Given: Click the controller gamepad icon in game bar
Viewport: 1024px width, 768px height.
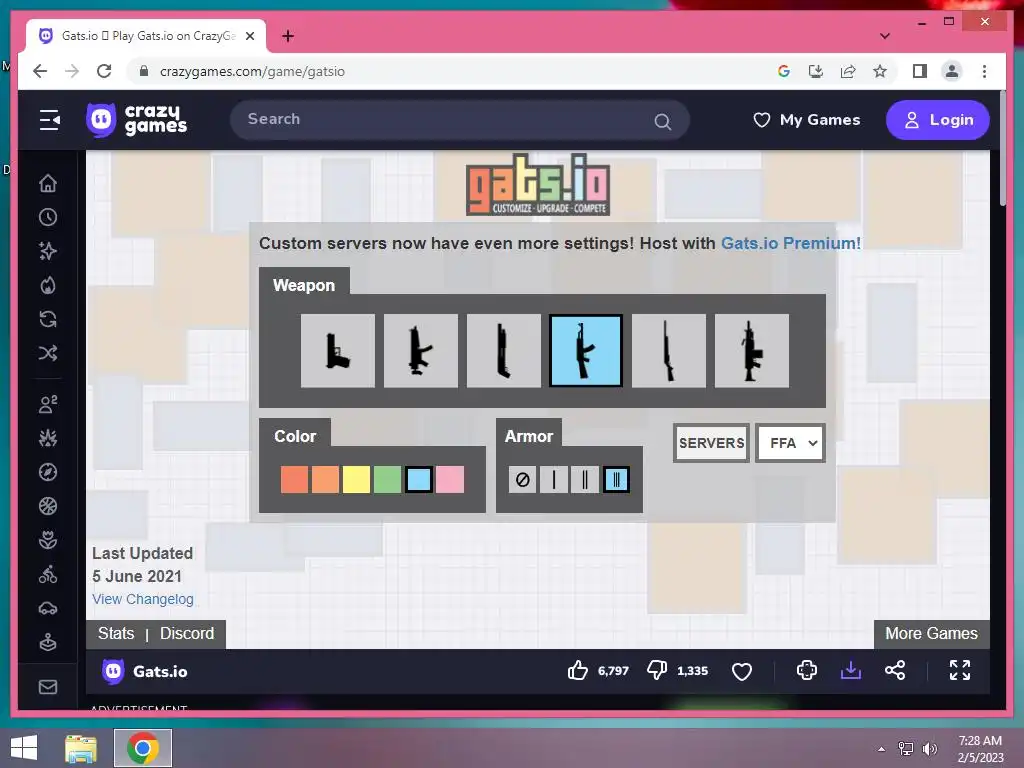Looking at the screenshot, I should pyautogui.click(x=807, y=670).
